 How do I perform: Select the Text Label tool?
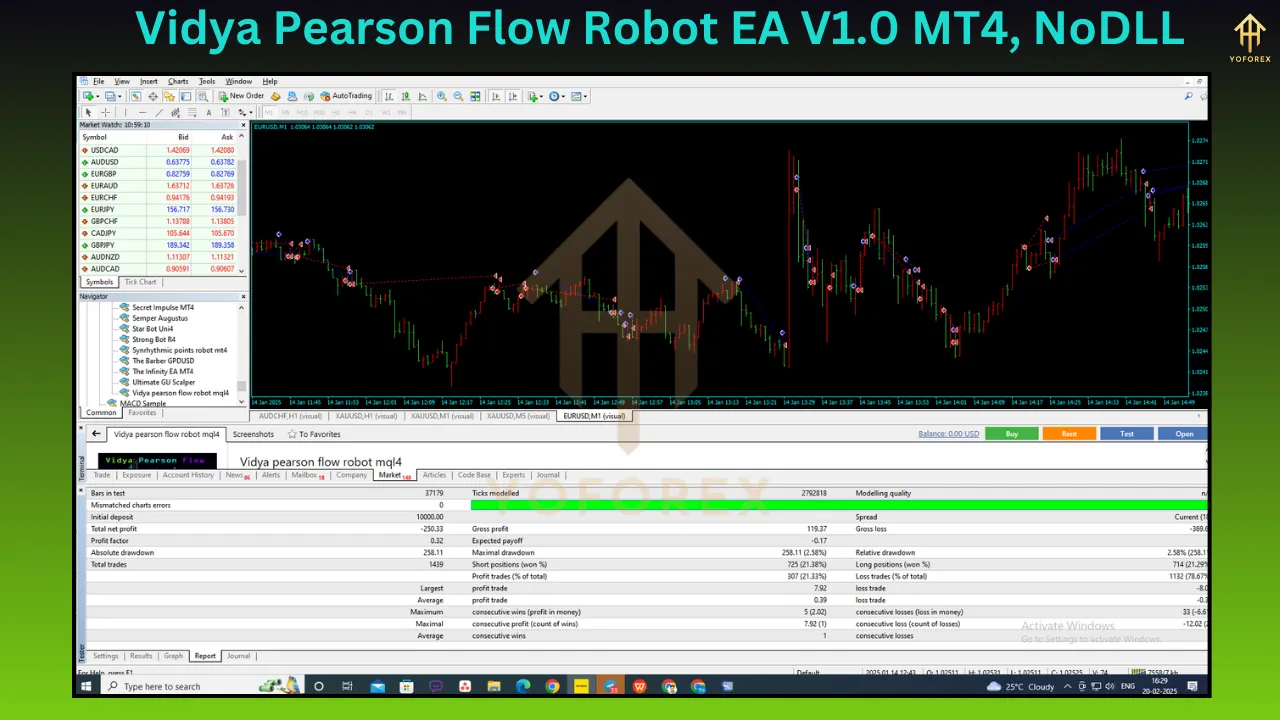pyautogui.click(x=225, y=113)
